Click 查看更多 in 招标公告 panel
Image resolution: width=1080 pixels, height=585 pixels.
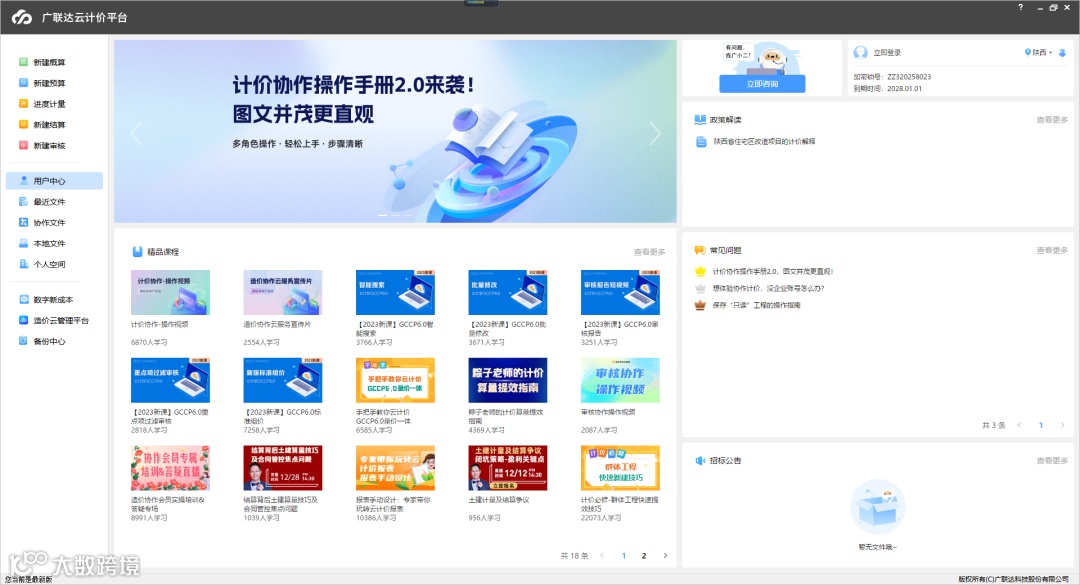[x=1052, y=460]
